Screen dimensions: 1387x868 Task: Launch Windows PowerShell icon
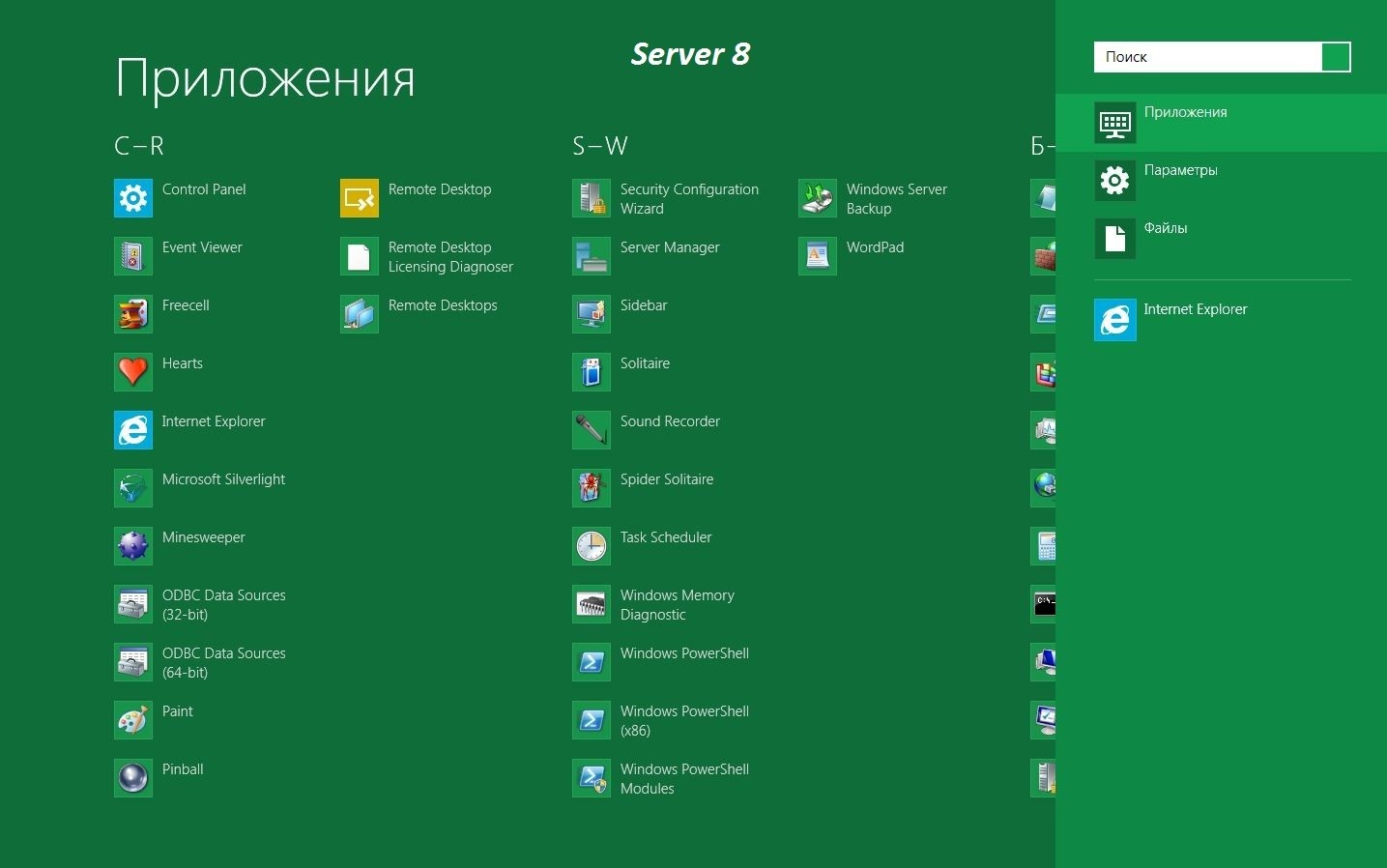click(592, 662)
